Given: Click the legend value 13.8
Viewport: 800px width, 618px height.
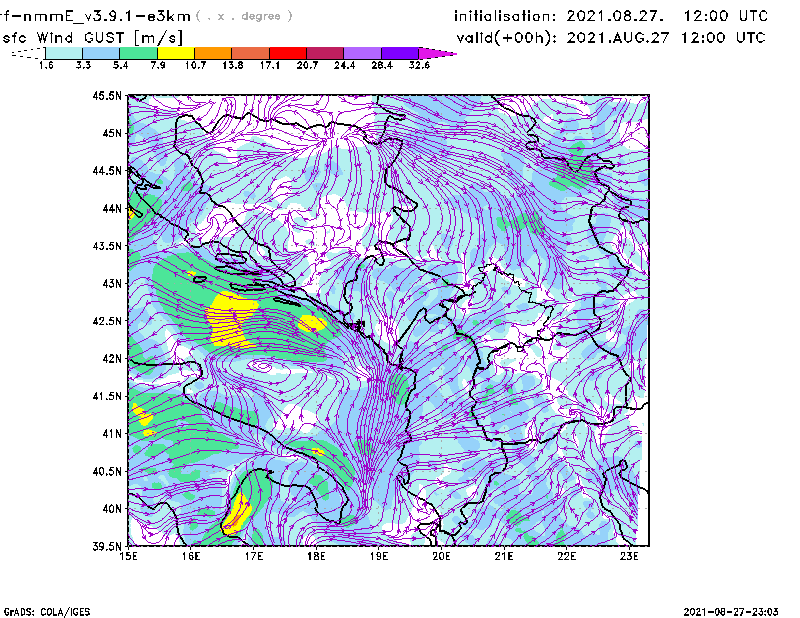Looking at the screenshot, I should coord(233,65).
